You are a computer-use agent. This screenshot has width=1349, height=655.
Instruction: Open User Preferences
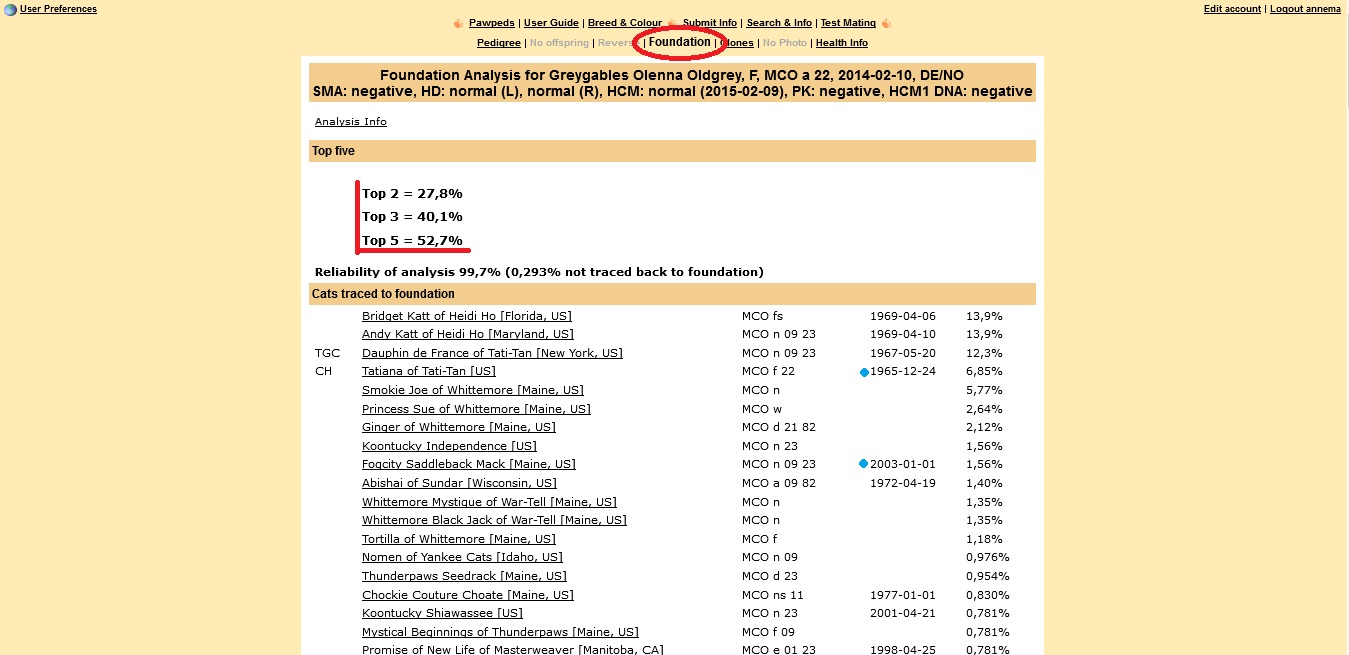[x=58, y=9]
